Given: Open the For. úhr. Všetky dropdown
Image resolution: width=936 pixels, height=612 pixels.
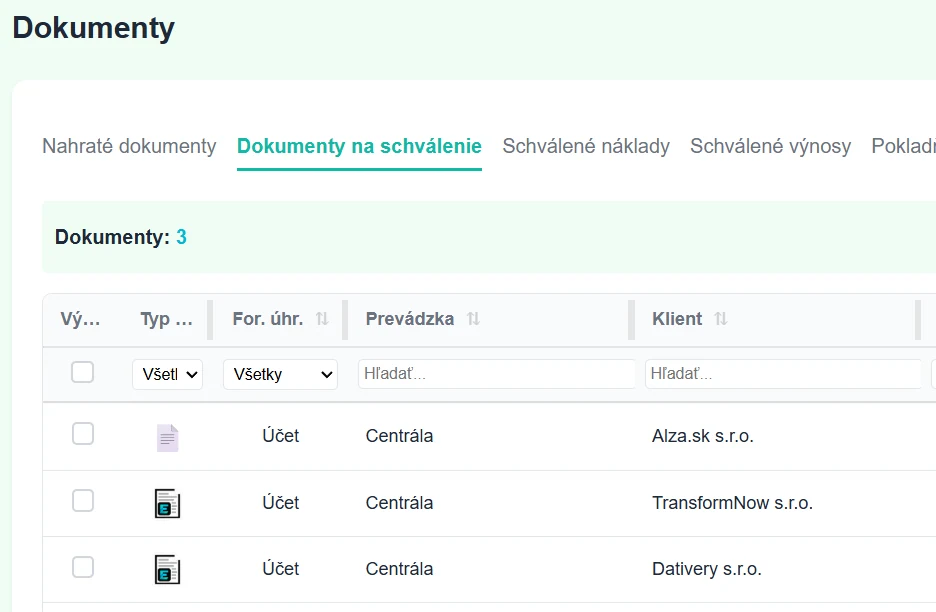Looking at the screenshot, I should (x=281, y=374).
